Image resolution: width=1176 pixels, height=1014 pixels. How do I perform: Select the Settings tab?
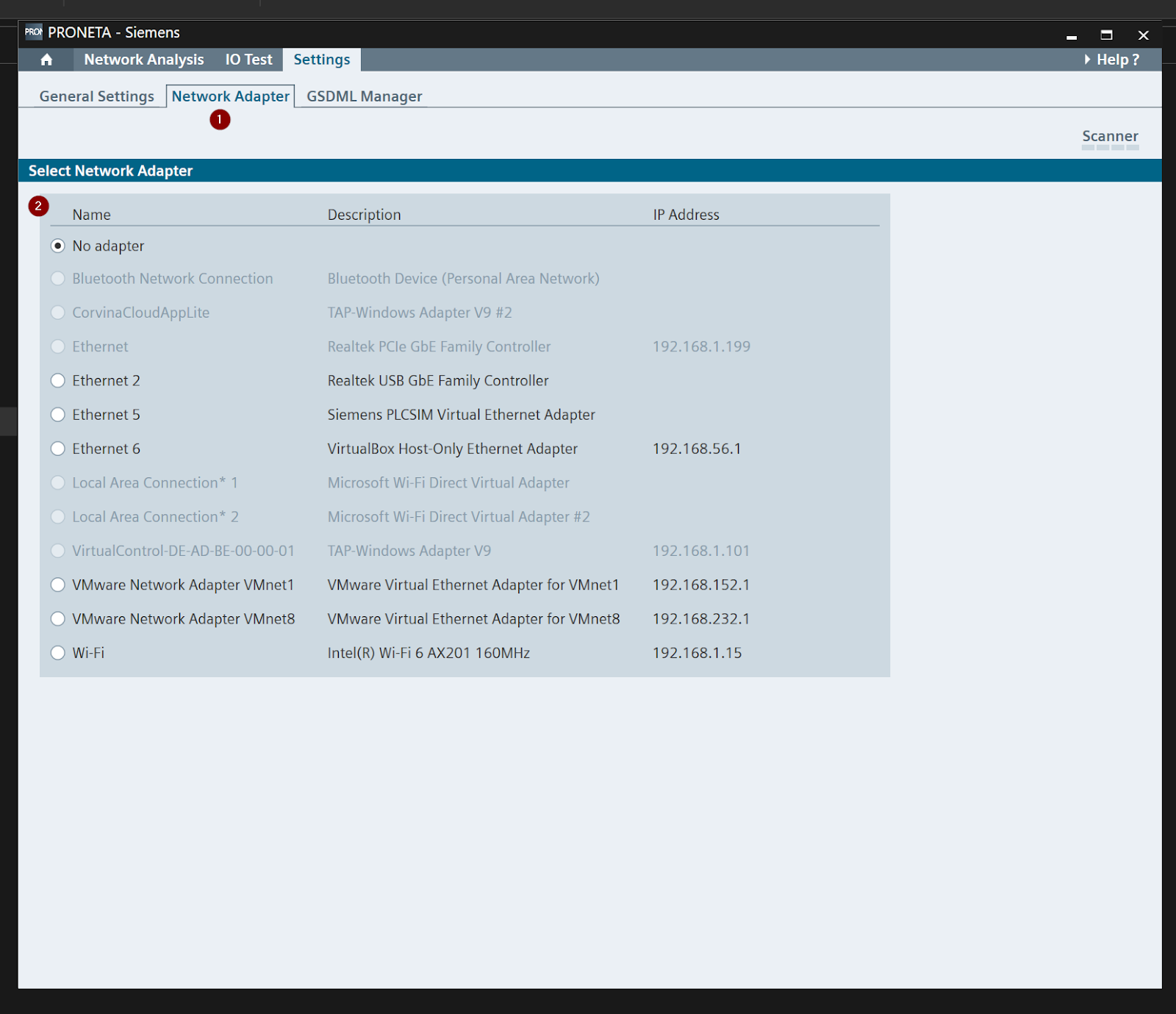click(x=322, y=60)
